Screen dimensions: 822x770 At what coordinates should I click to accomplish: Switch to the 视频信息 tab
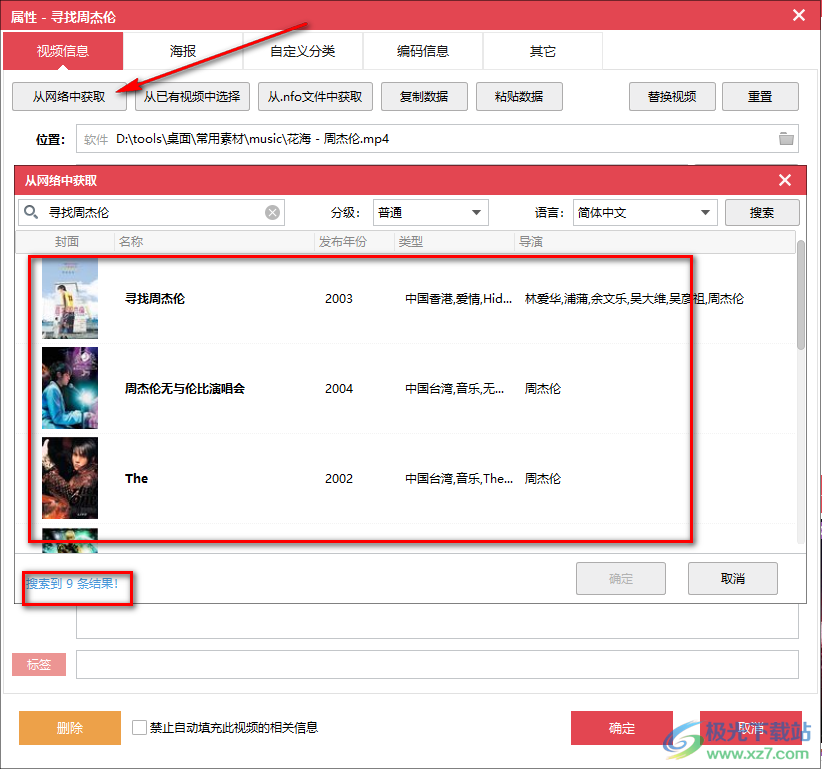tap(63, 51)
